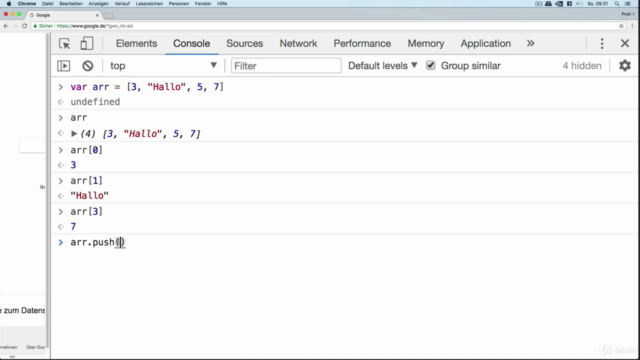Screen dimensions: 640x360
Task: Open the Fenster menu
Action: coord(203,4)
